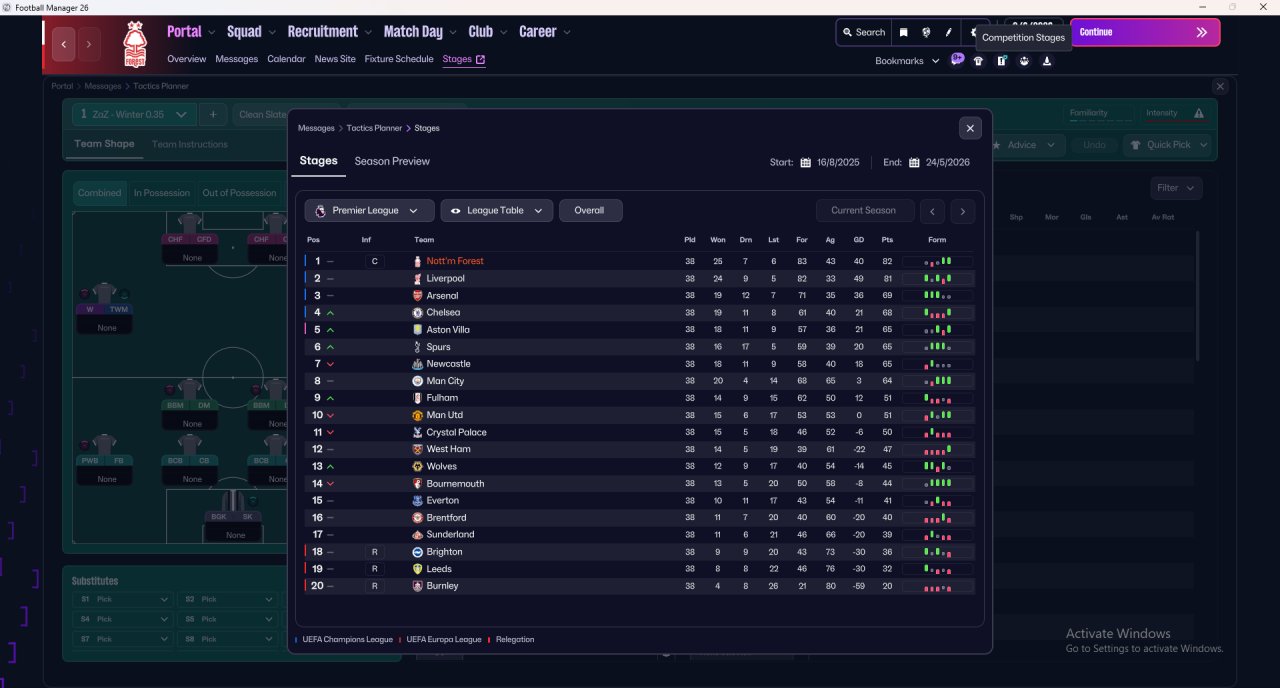Viewport: 1280px width, 688px height.
Task: Expand the Recruitment menu chevron
Action: coord(368,33)
